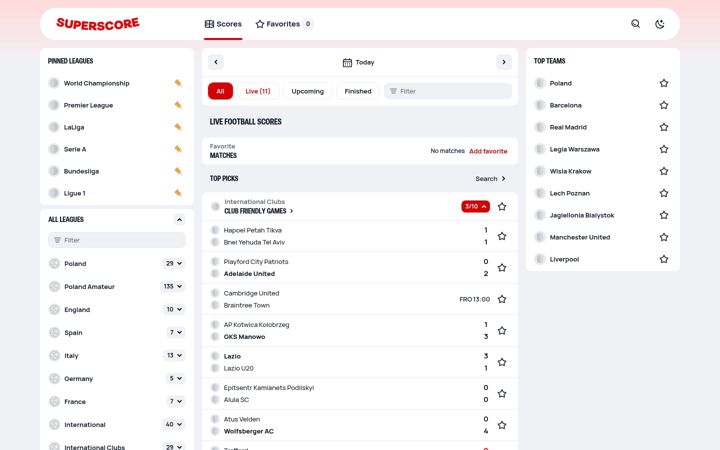720x450 pixels.
Task: Open the Scores tab
Action: point(223,24)
